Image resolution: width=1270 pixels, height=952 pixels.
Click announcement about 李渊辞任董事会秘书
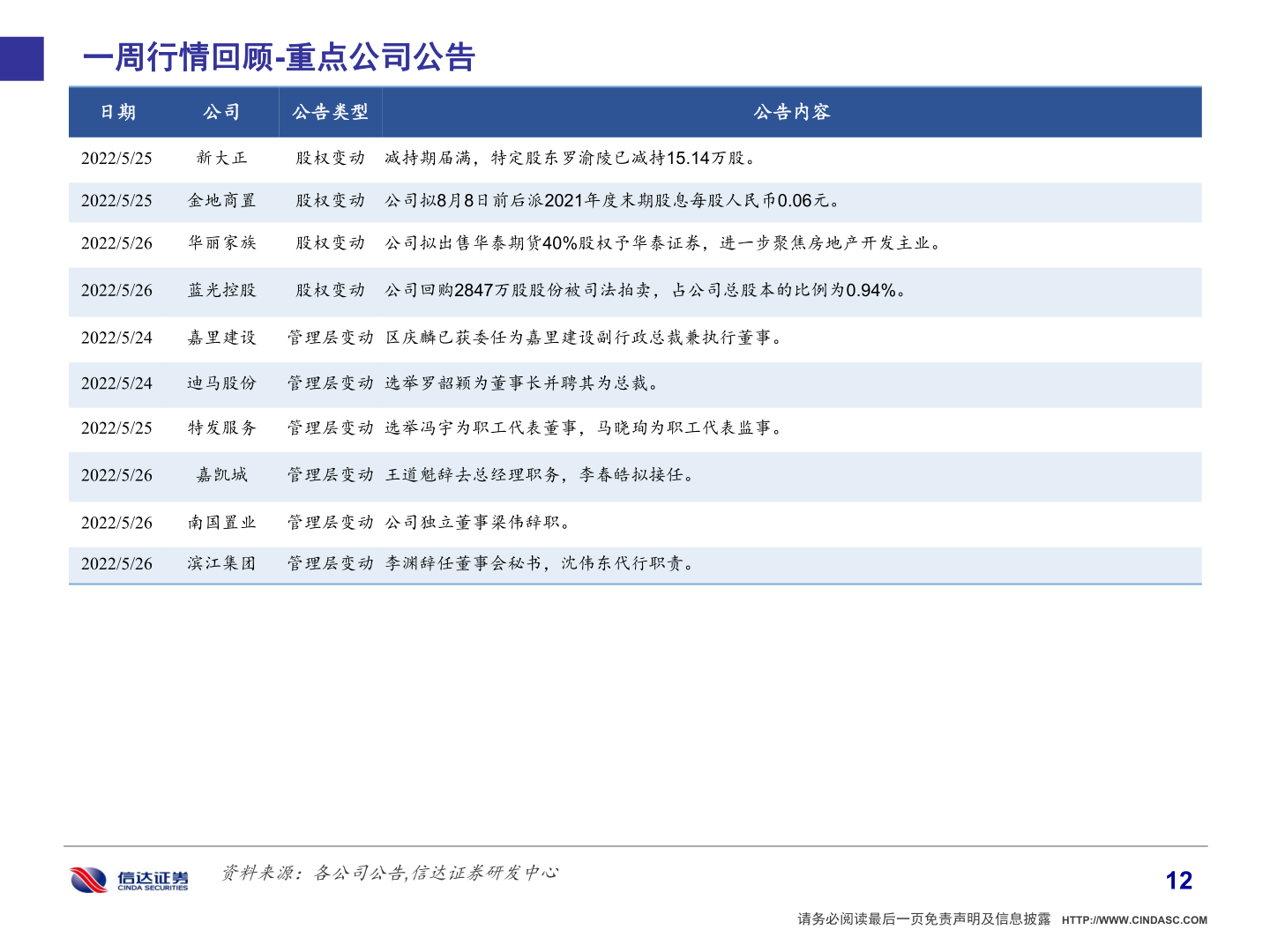[540, 563]
